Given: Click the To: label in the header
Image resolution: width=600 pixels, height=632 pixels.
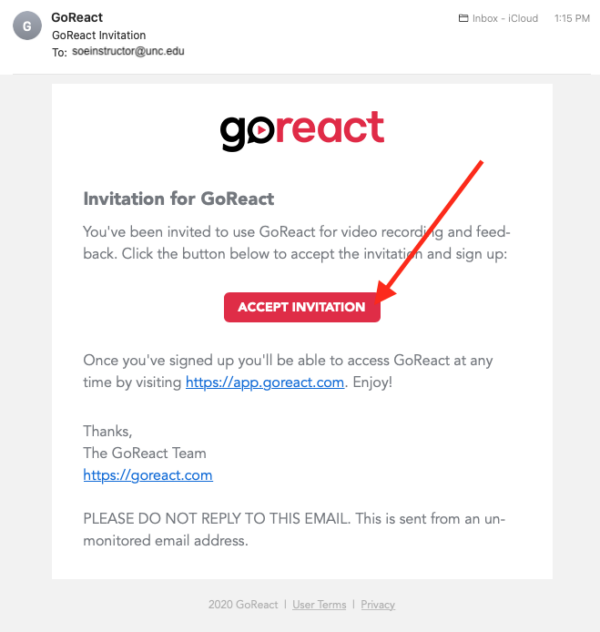Looking at the screenshot, I should pyautogui.click(x=59, y=52).
